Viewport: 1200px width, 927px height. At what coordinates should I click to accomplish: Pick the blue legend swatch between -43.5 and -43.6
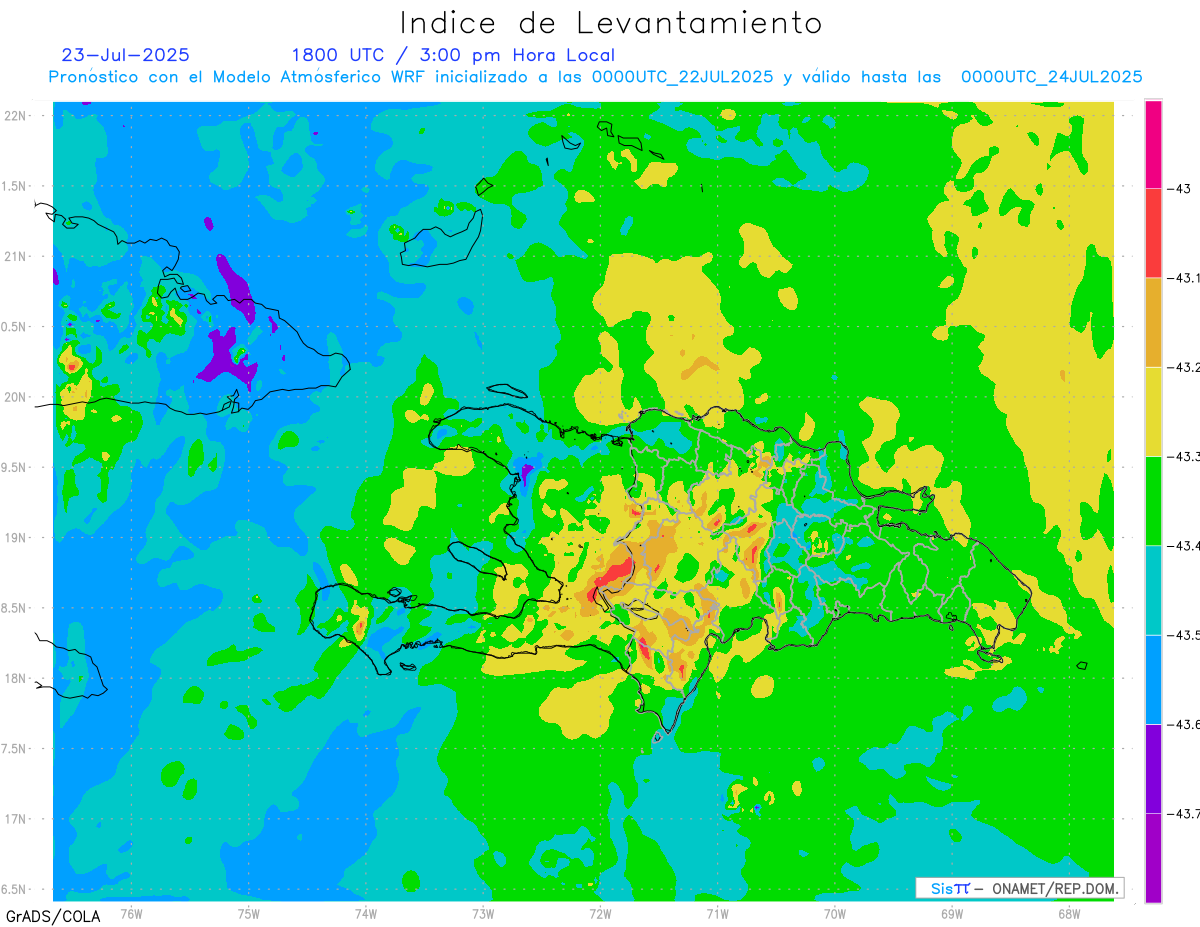[1153, 679]
